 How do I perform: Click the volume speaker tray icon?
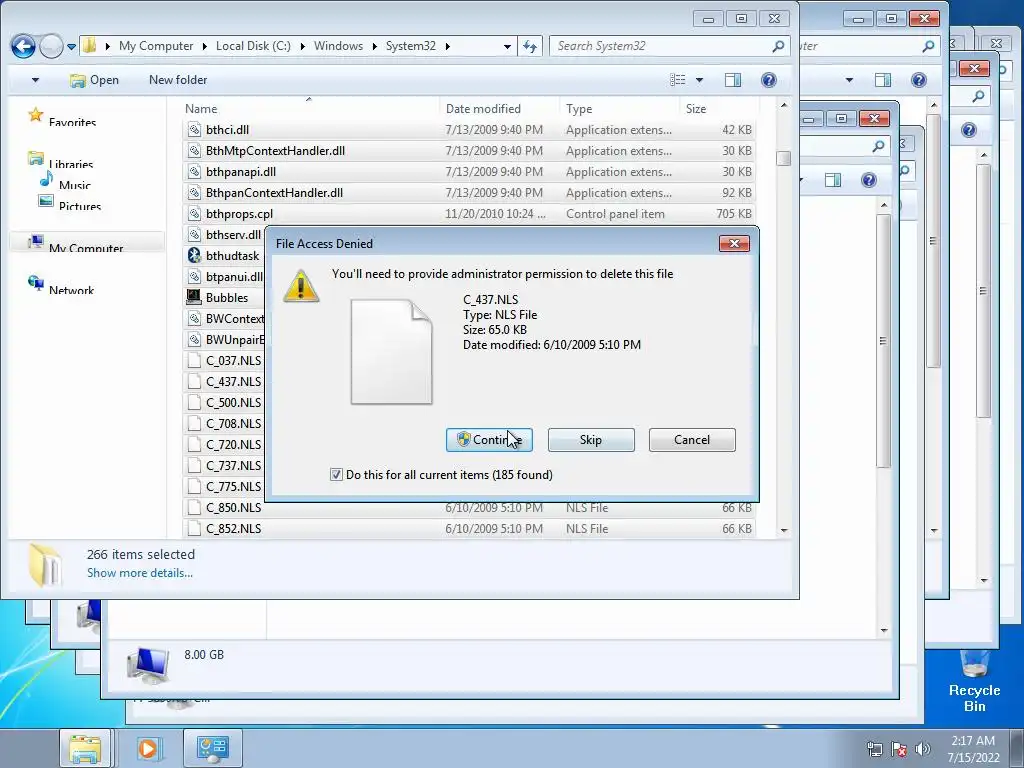point(923,749)
